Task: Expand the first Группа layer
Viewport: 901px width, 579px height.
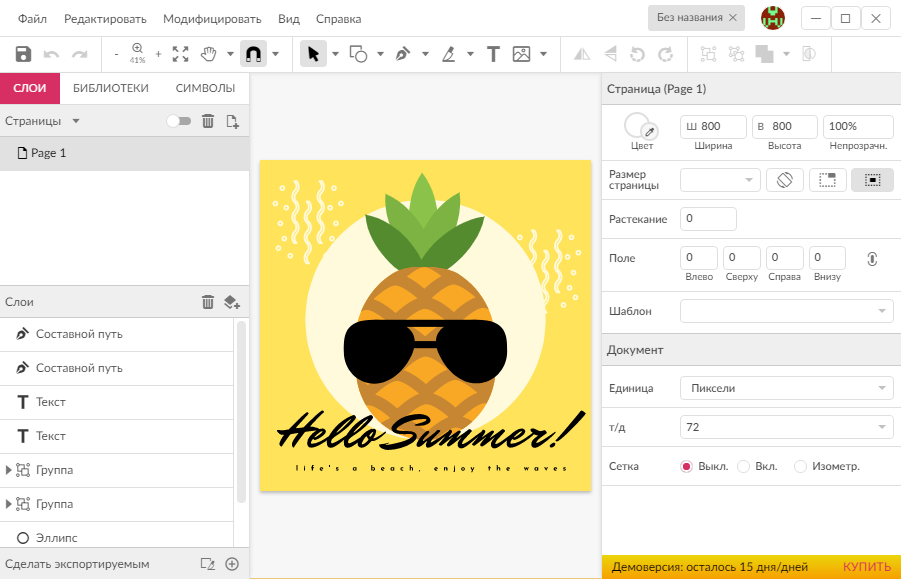Action: pyautogui.click(x=11, y=470)
